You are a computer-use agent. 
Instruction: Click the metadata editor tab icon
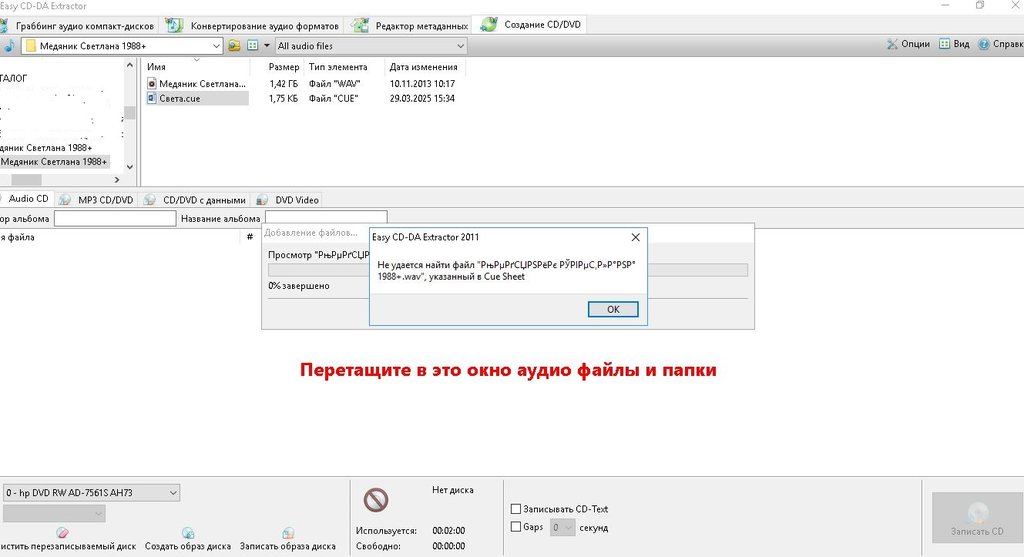pyautogui.click(x=360, y=25)
